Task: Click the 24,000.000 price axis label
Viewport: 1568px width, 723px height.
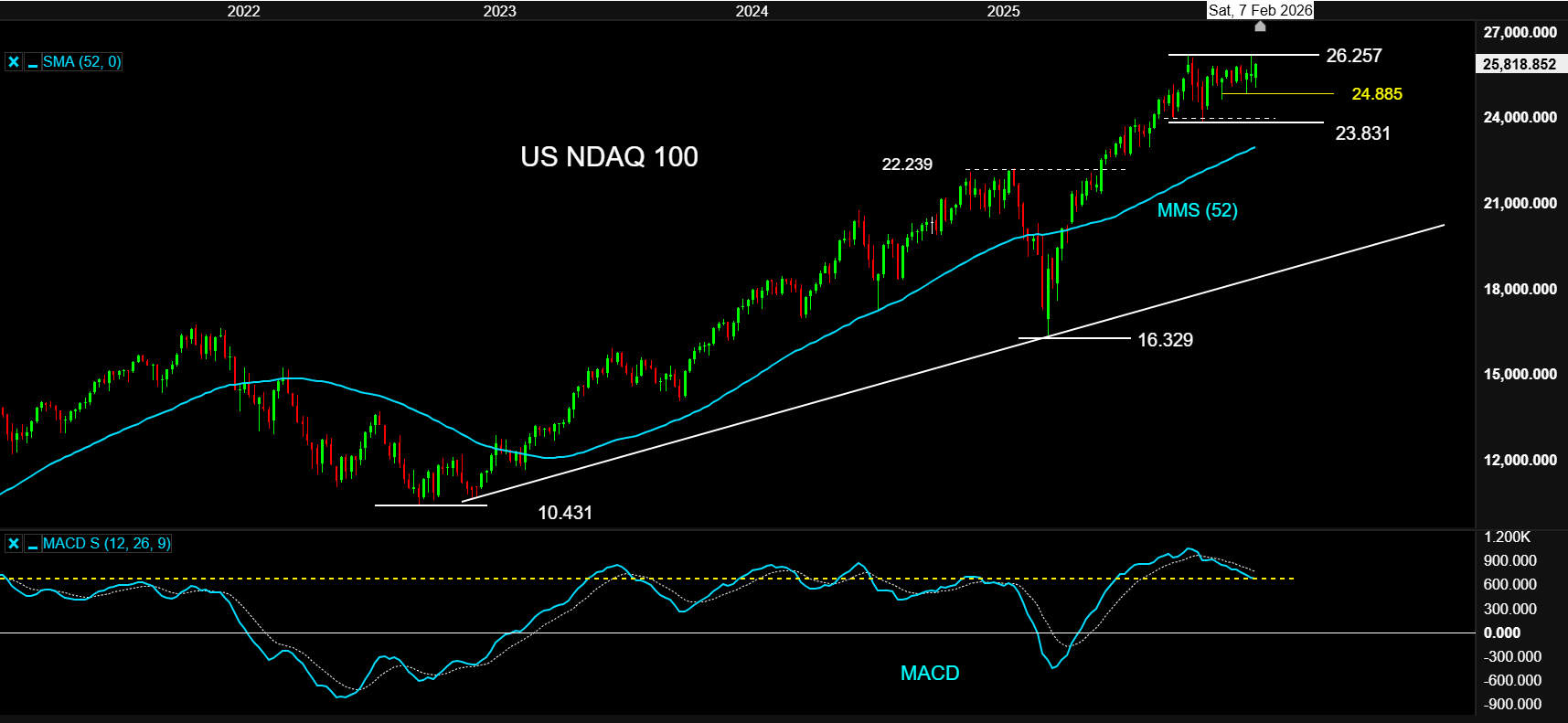Action: [x=1520, y=117]
